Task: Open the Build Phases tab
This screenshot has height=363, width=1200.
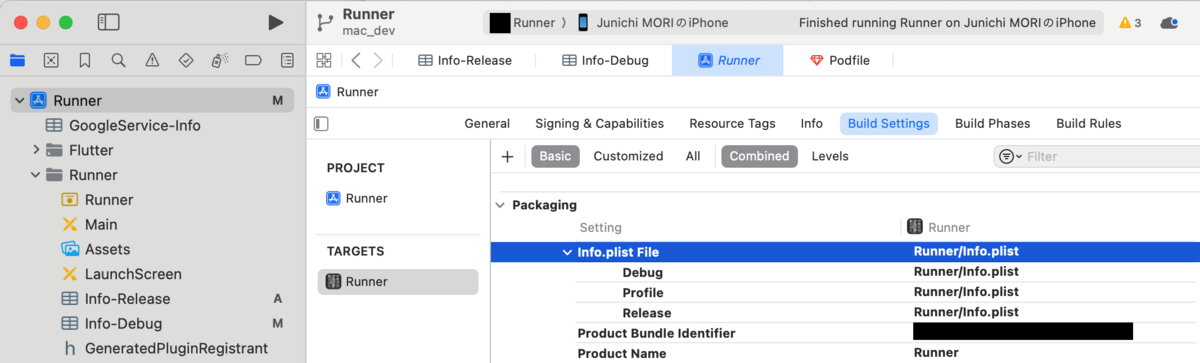Action: 992,124
